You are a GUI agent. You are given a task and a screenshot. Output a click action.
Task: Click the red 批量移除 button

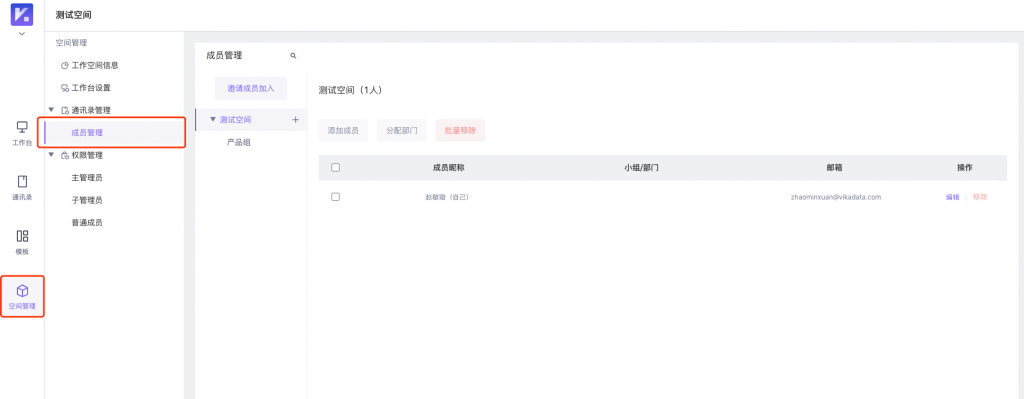(x=460, y=131)
